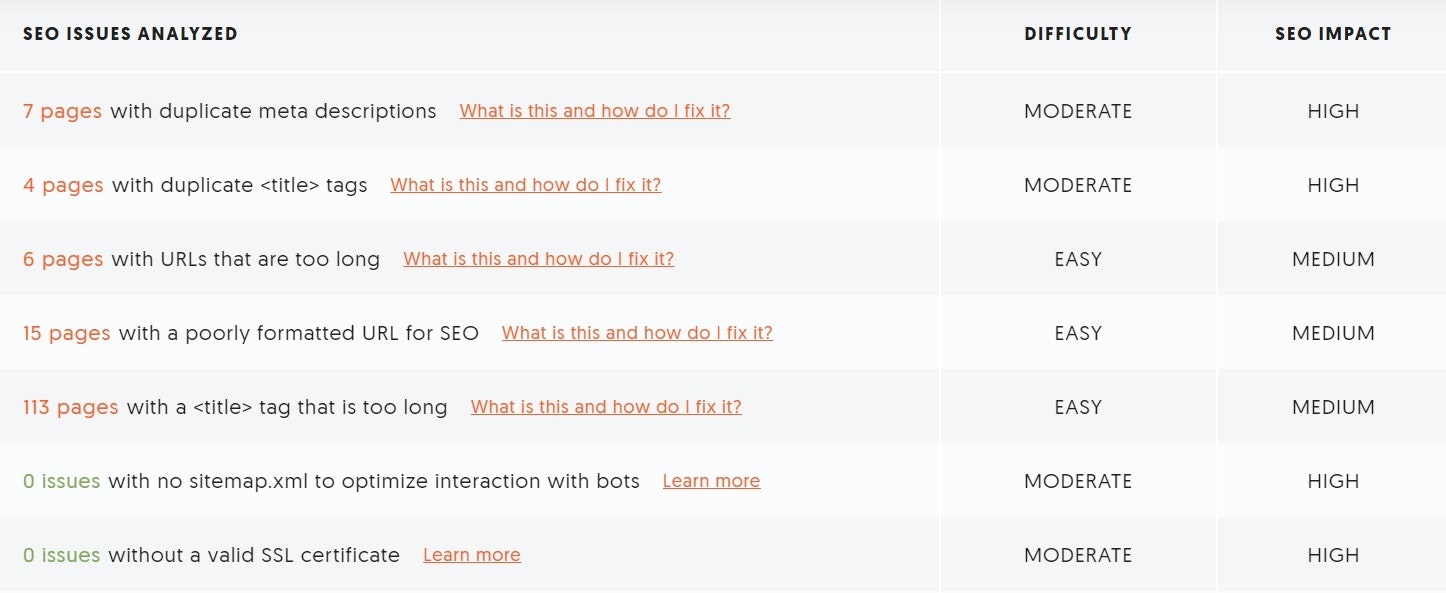Select the HIGH impact cell for SSL certificate row
This screenshot has height=593, width=1446.
point(1332,555)
